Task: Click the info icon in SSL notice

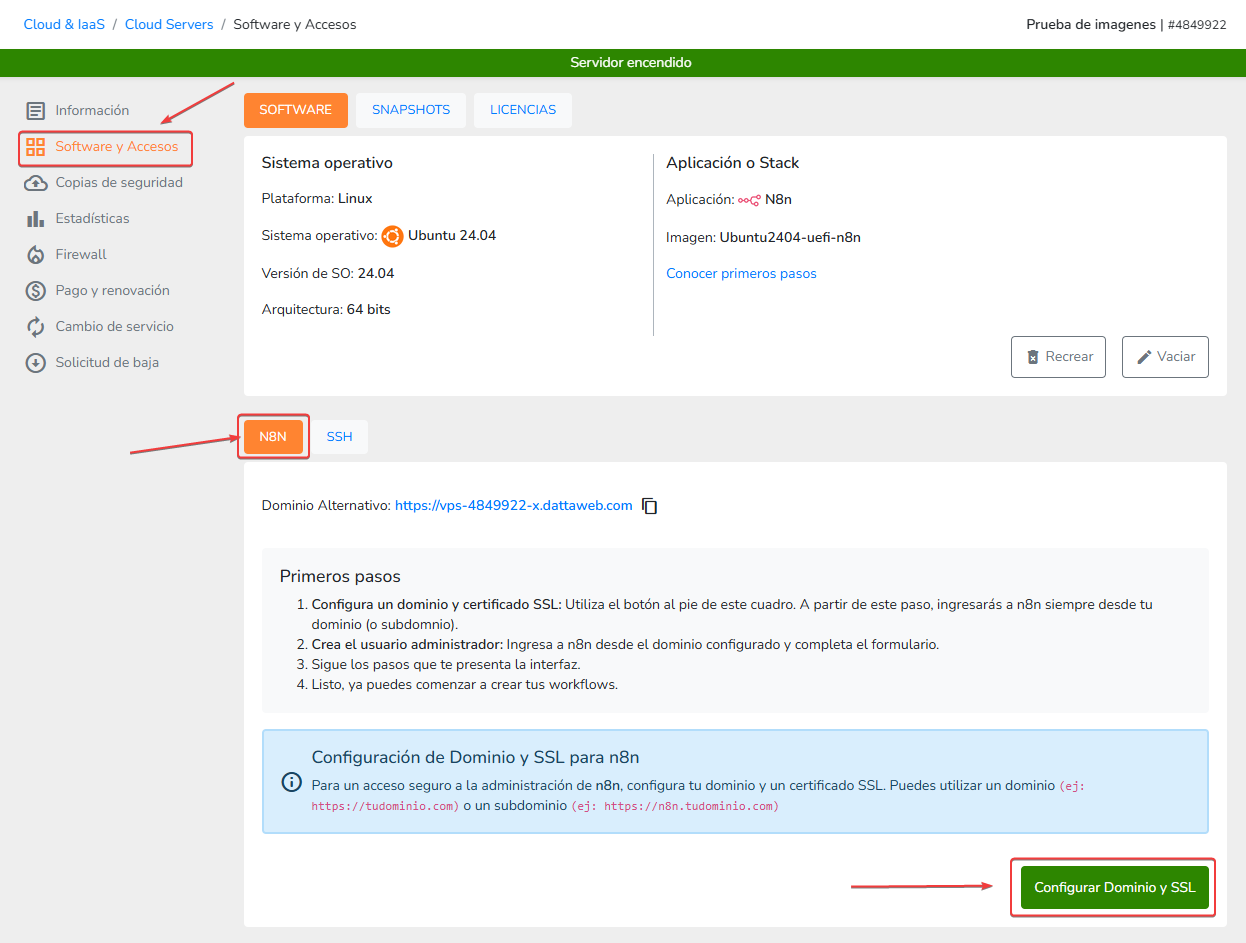Action: 292,781
